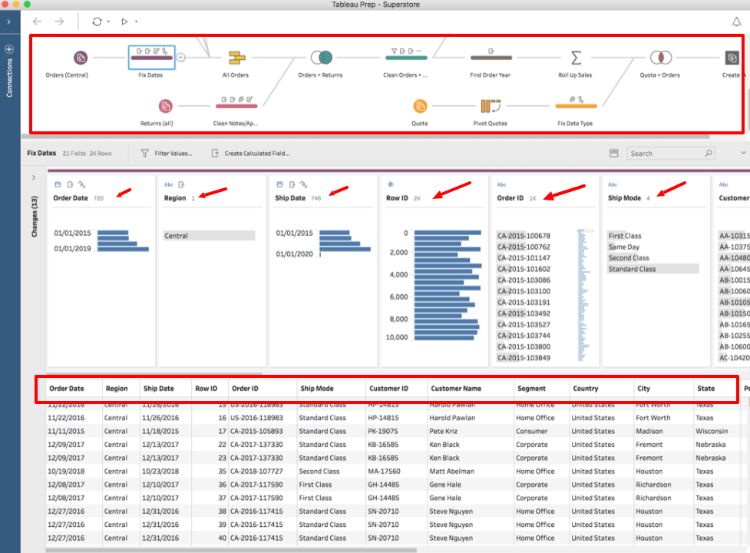Select the Wisconsin state cell
Viewport: 750px width, 553px height.
click(x=712, y=431)
